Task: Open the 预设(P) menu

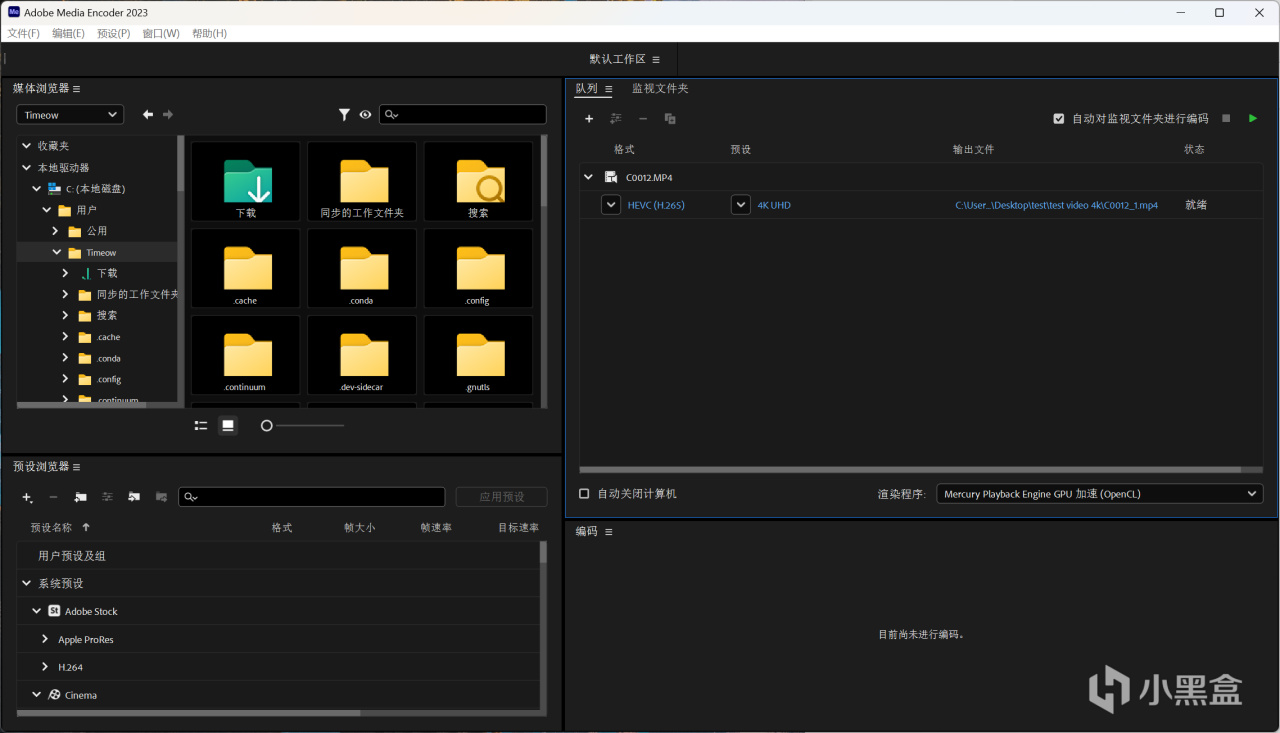Action: 113,33
